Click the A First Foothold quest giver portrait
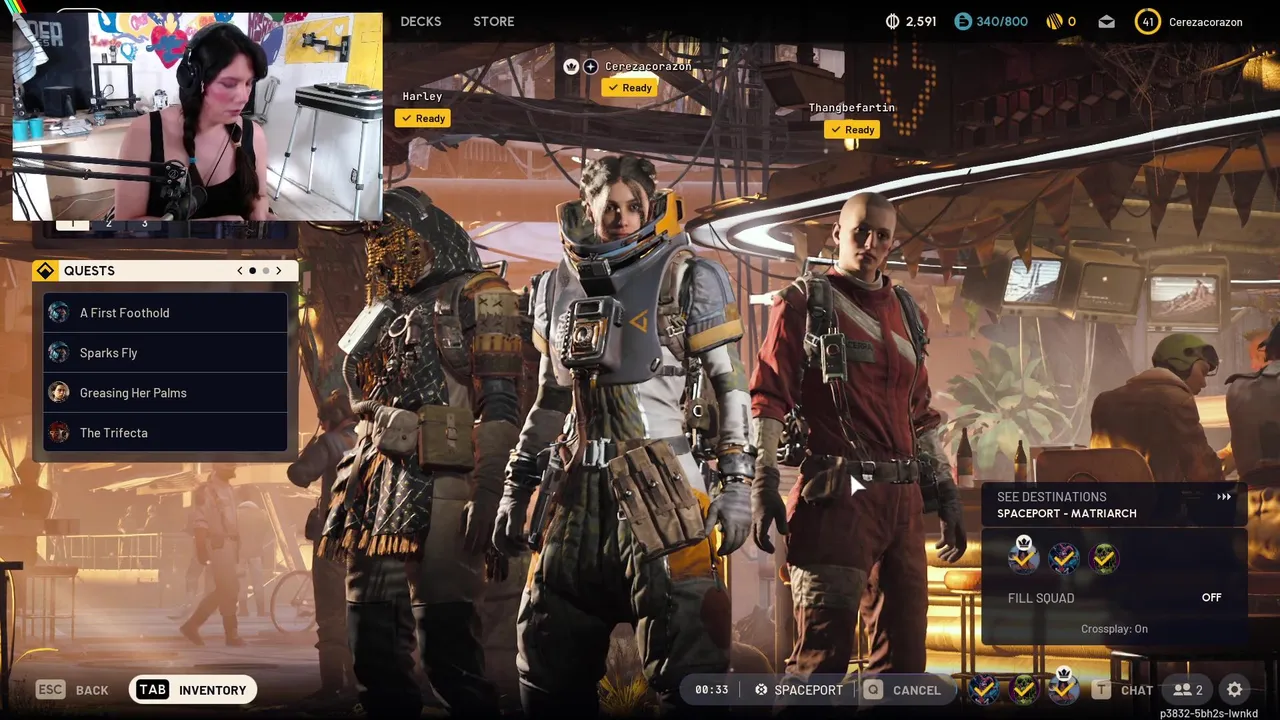 (59, 313)
